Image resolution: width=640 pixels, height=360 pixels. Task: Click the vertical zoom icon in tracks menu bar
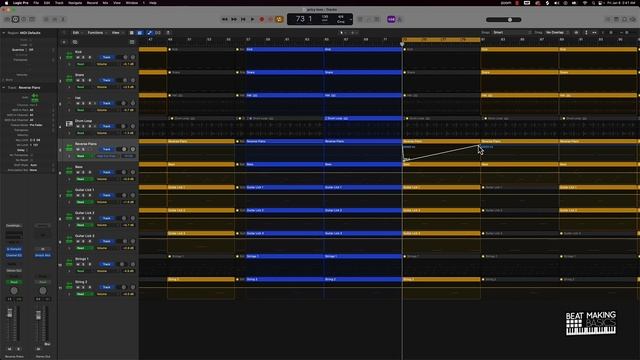586,32
